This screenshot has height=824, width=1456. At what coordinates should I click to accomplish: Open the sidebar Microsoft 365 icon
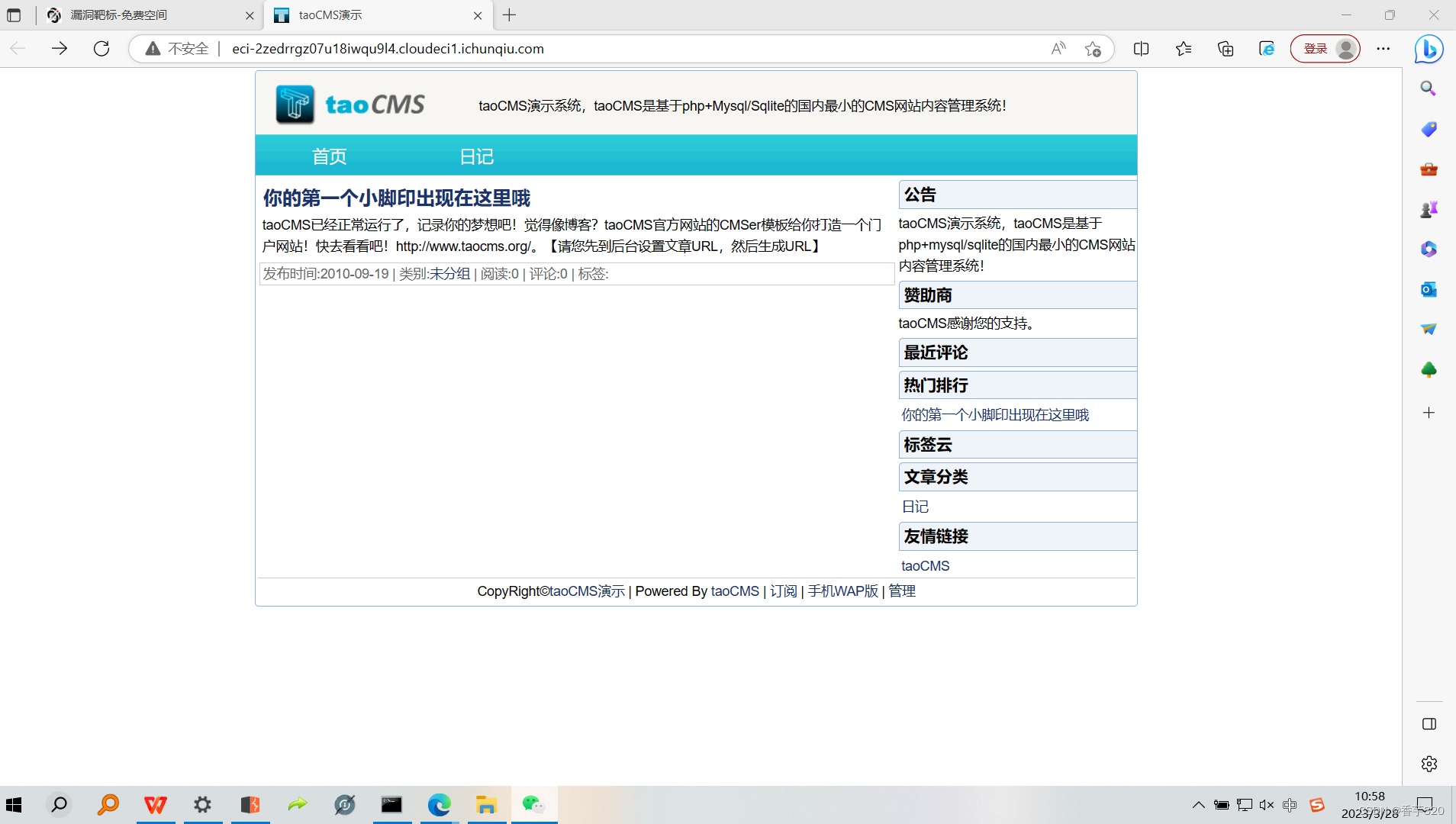click(x=1429, y=249)
